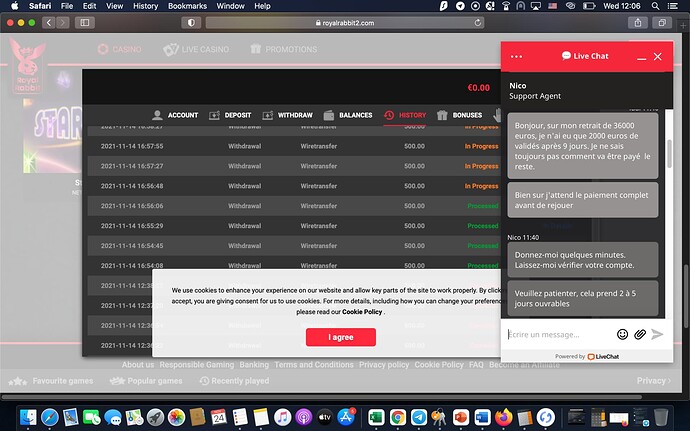Open the Responsible Gaming footer link

coord(197,365)
